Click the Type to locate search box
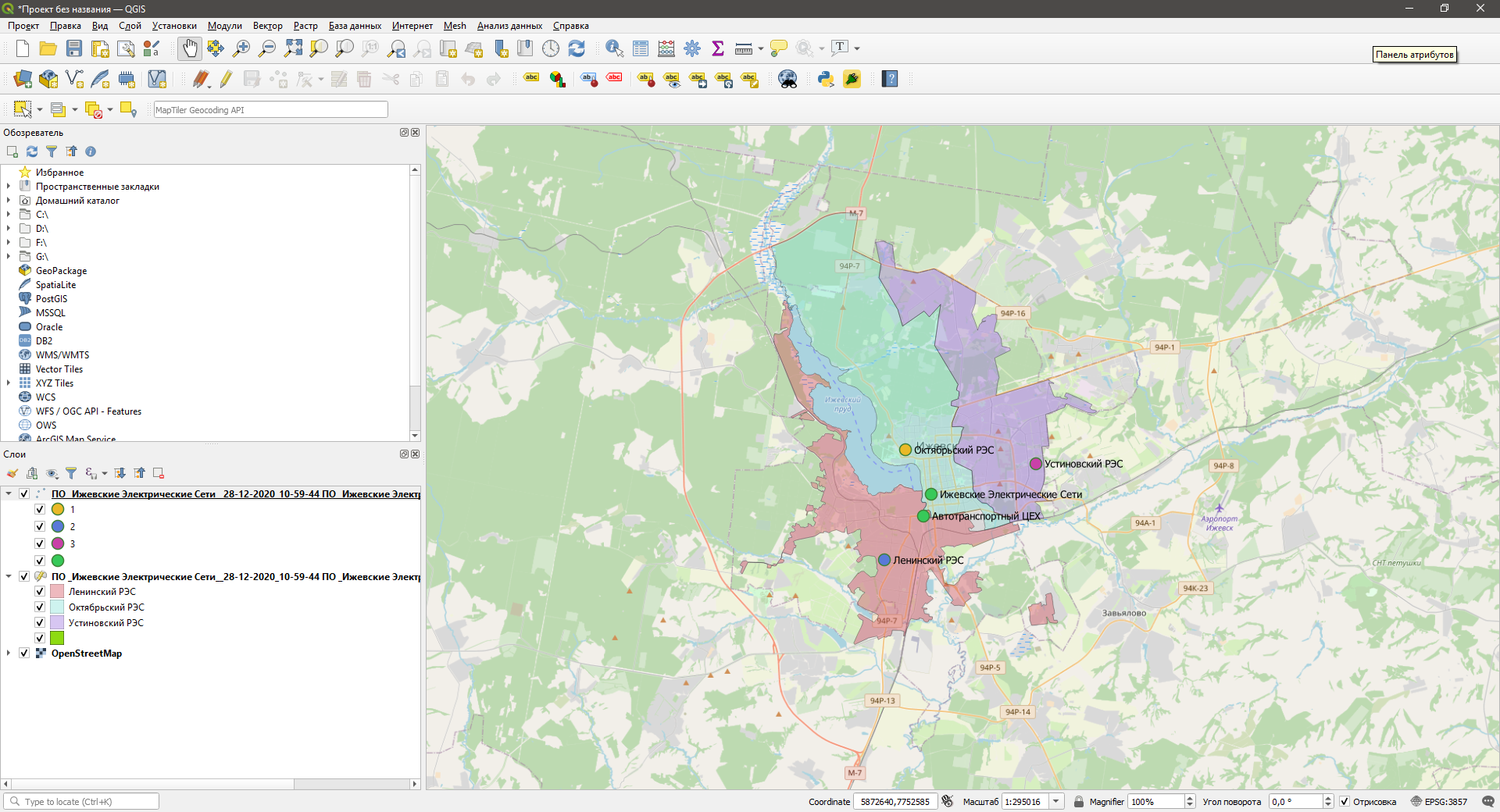The height and width of the screenshot is (812, 1500). (82, 802)
